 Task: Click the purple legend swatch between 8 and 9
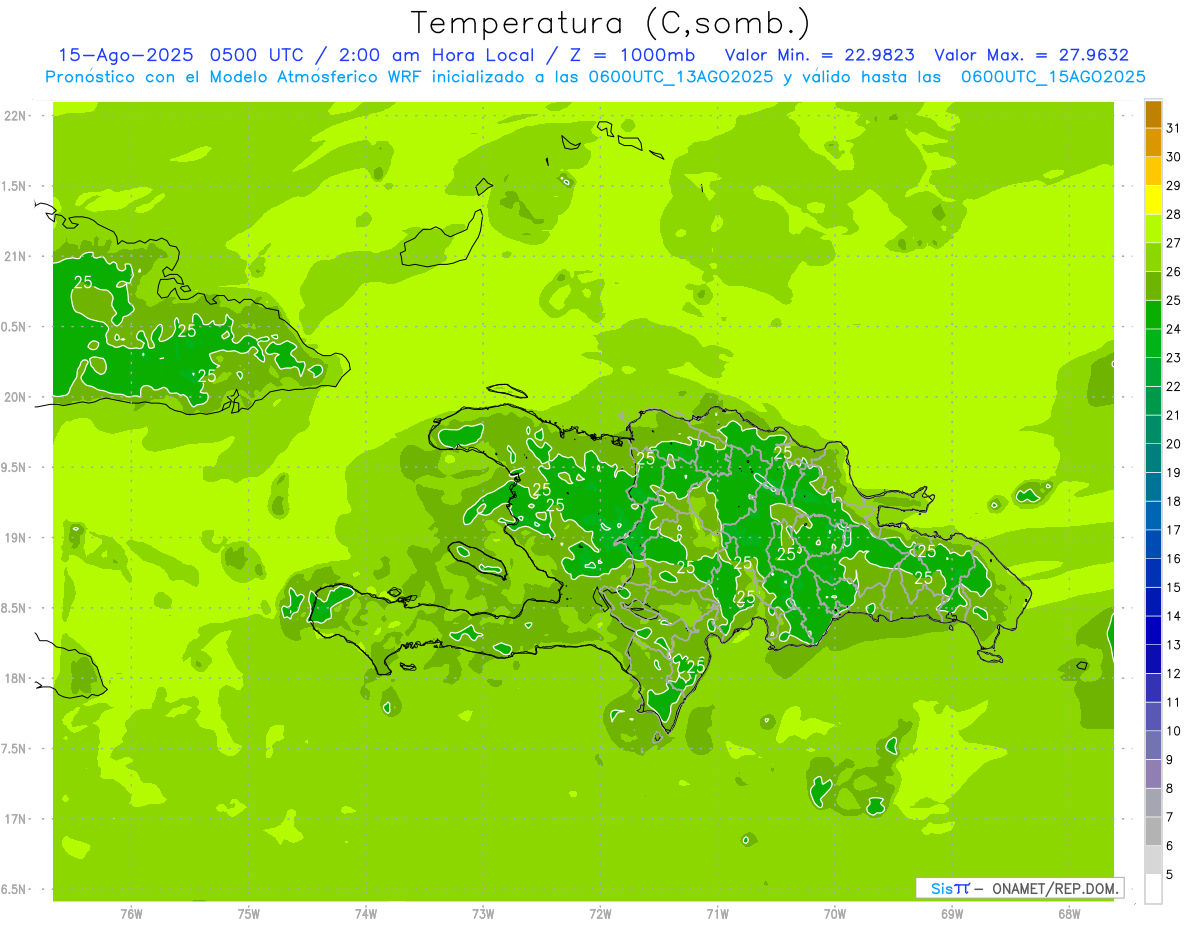1153,774
